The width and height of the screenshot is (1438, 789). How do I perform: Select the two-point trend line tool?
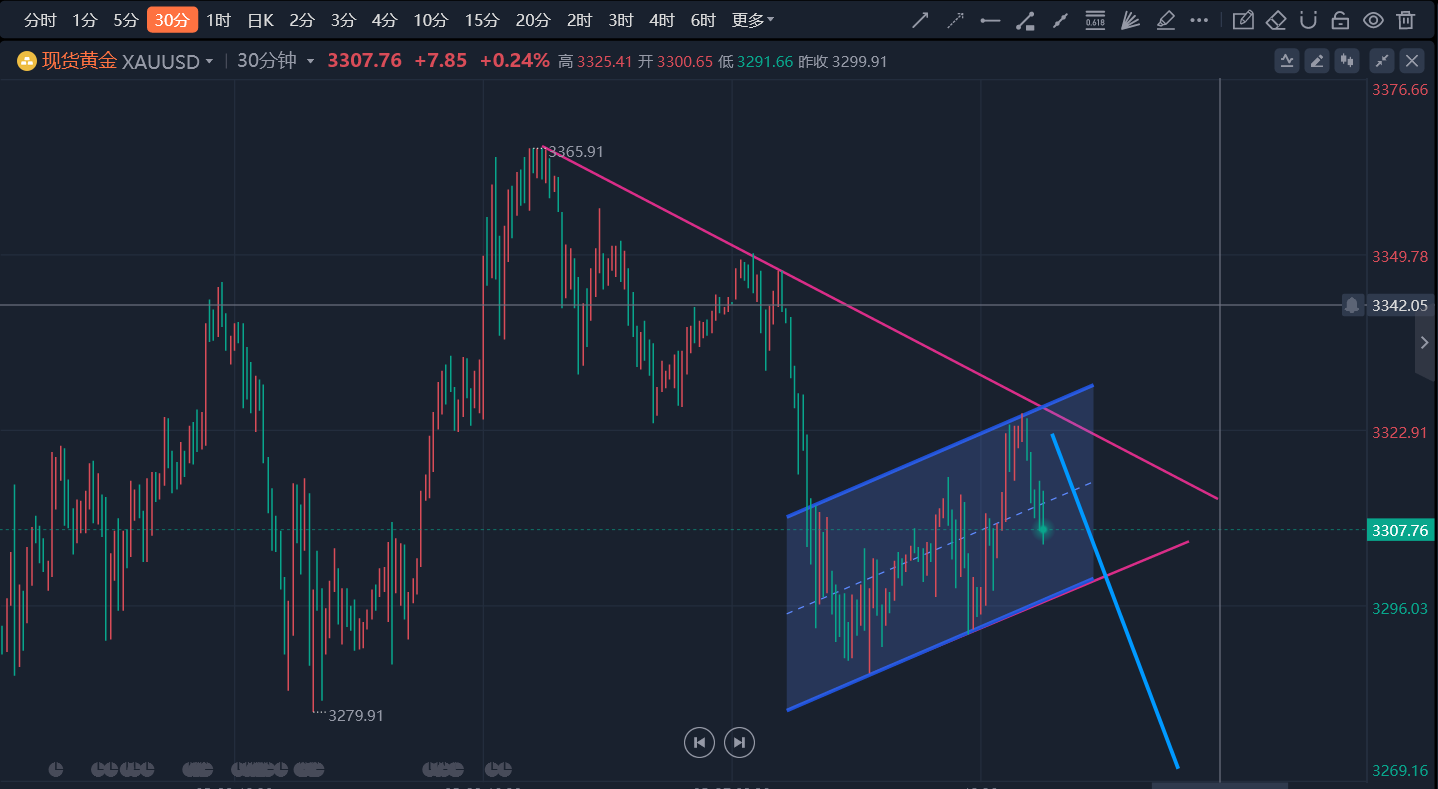(1060, 20)
